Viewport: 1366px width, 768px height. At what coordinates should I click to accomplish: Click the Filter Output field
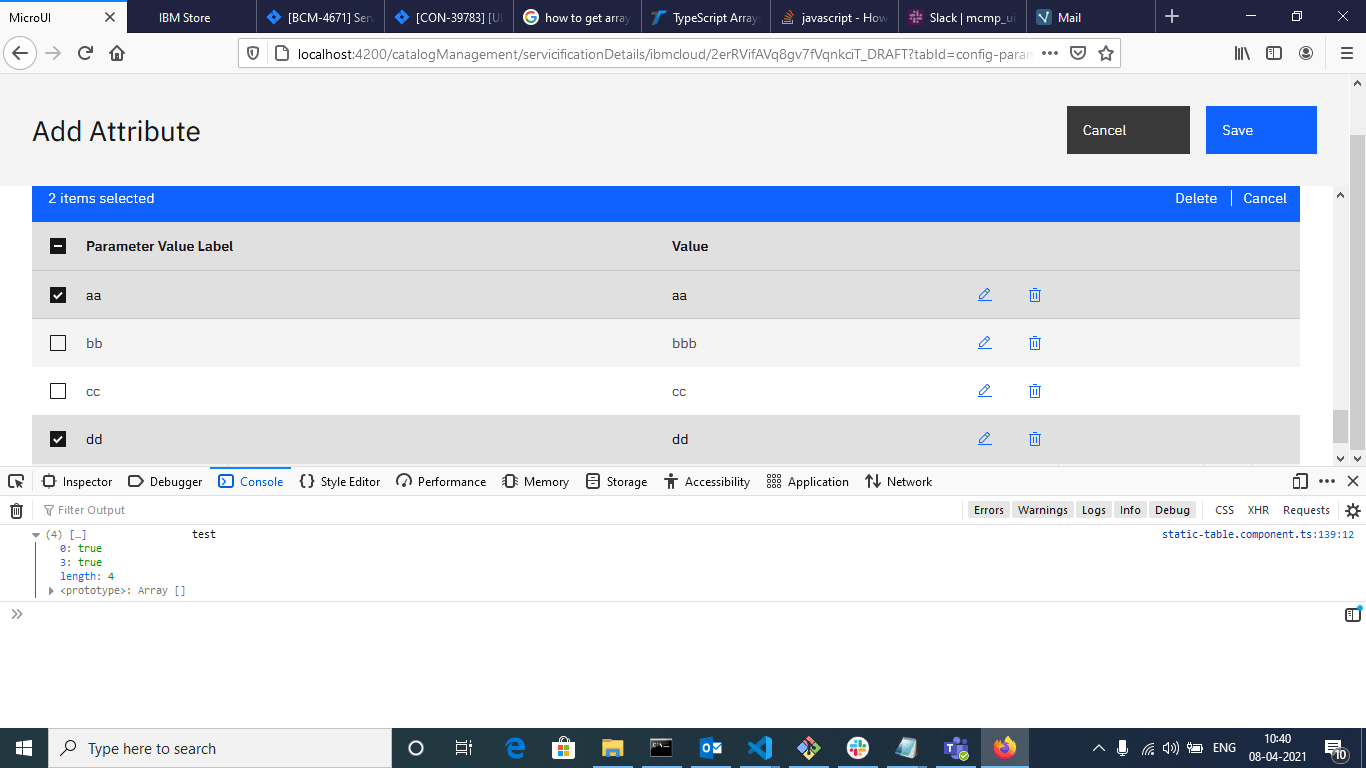500,510
